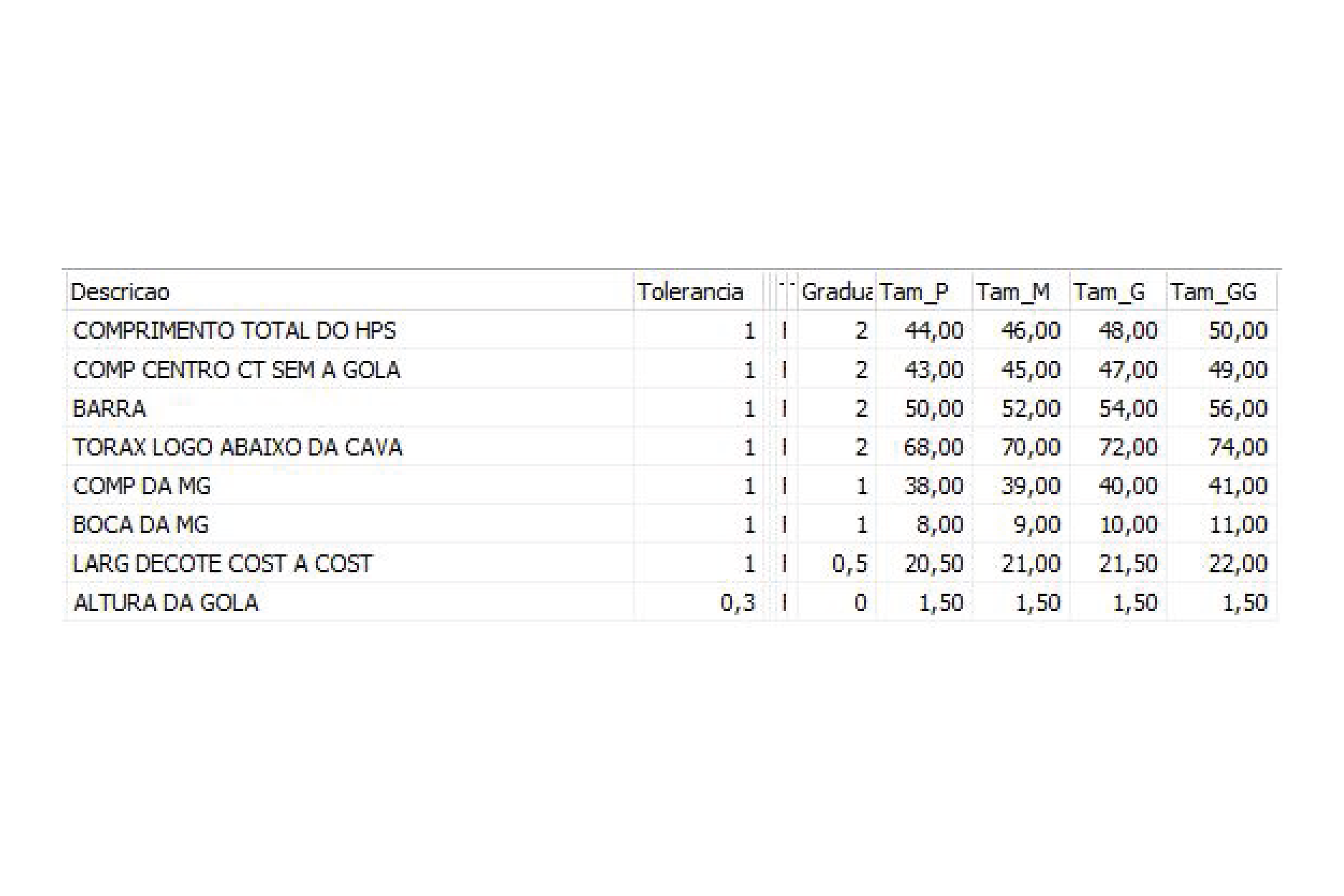Image resolution: width=1344 pixels, height=896 pixels.
Task: Click the 74,00 Tam_GG cell
Action: pos(1221,447)
